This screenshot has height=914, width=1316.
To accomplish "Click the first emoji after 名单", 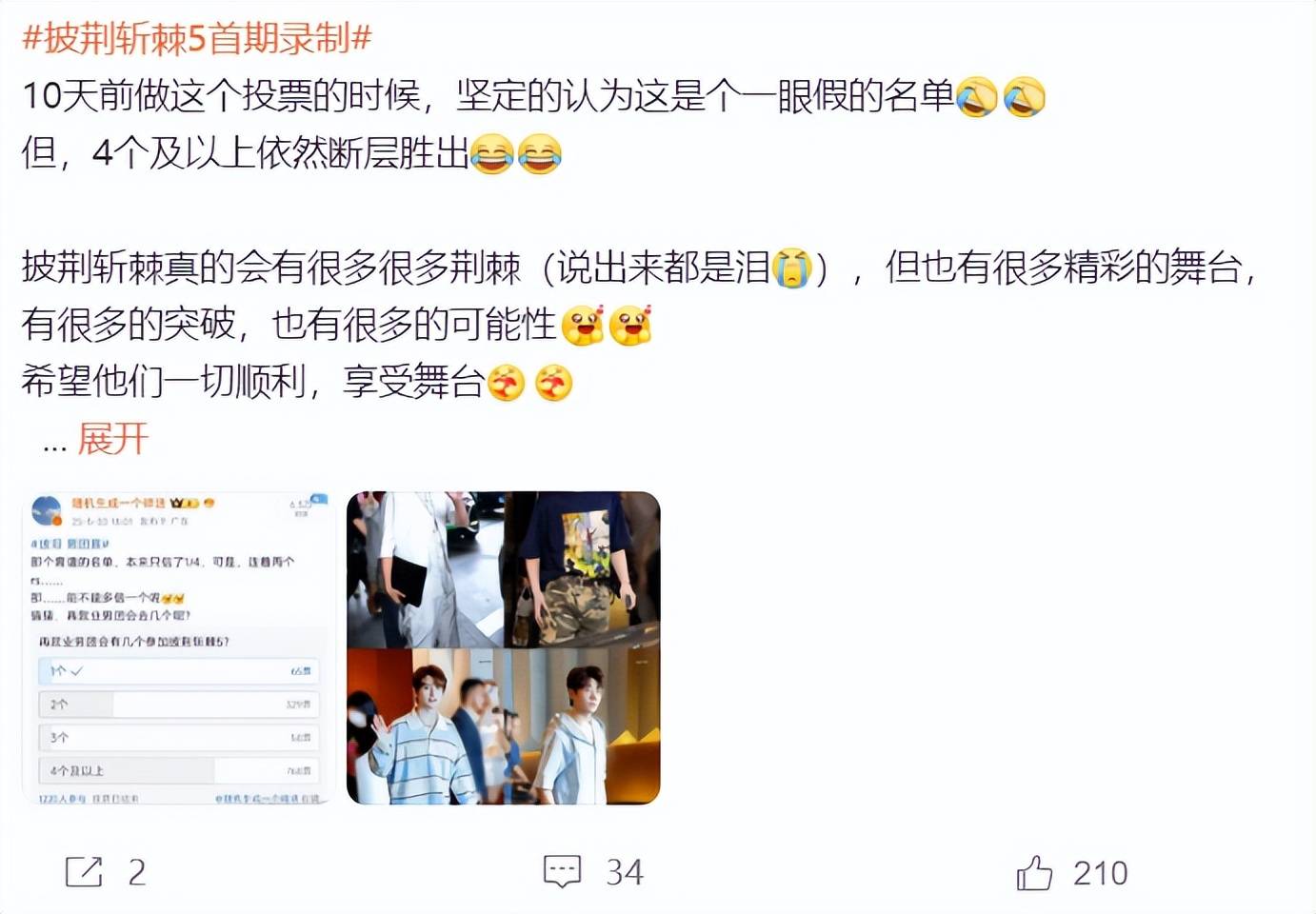I will (x=976, y=96).
